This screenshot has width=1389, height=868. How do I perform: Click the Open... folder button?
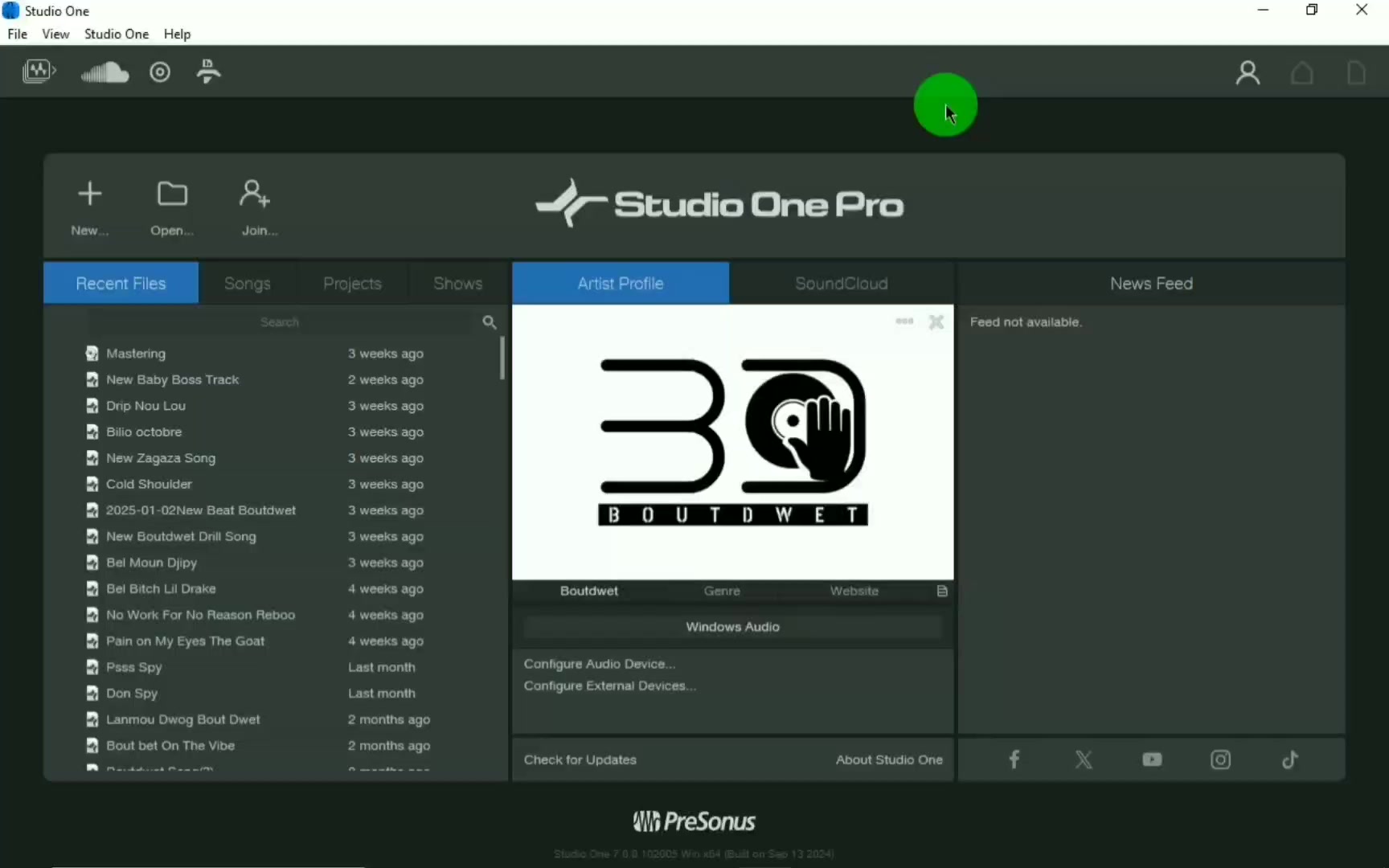point(172,208)
